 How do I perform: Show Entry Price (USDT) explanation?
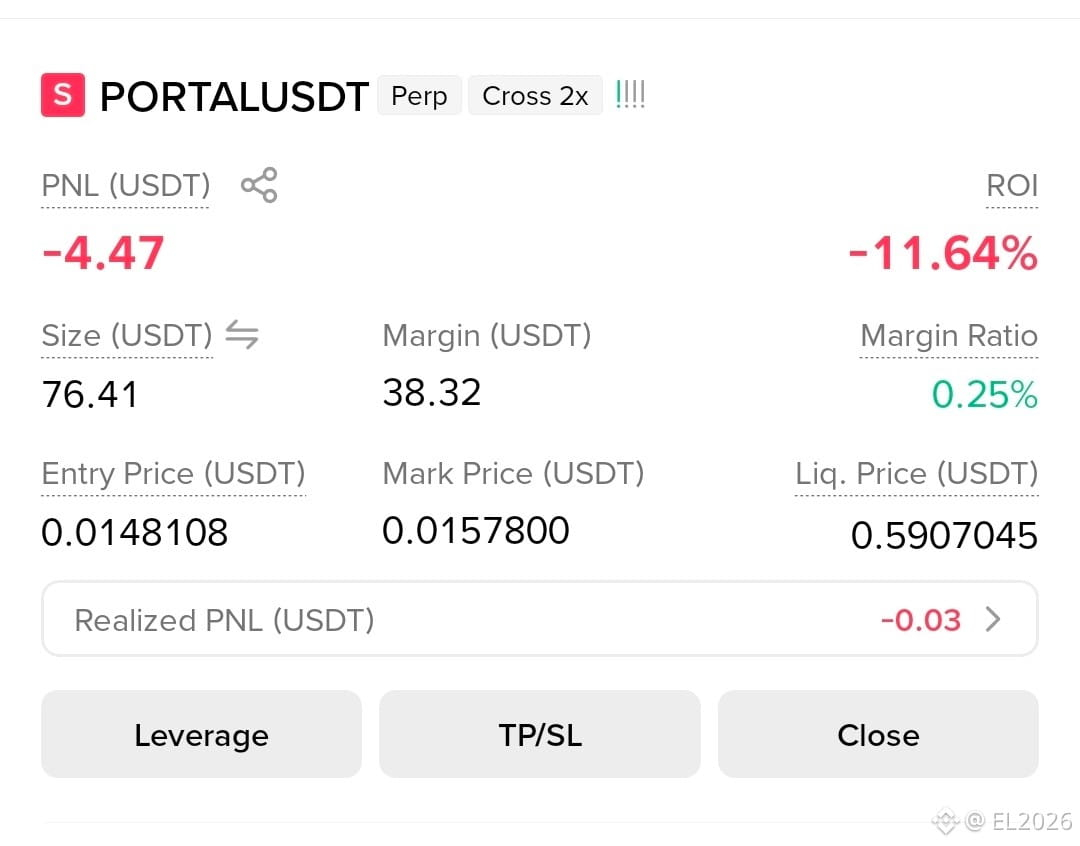(x=173, y=473)
